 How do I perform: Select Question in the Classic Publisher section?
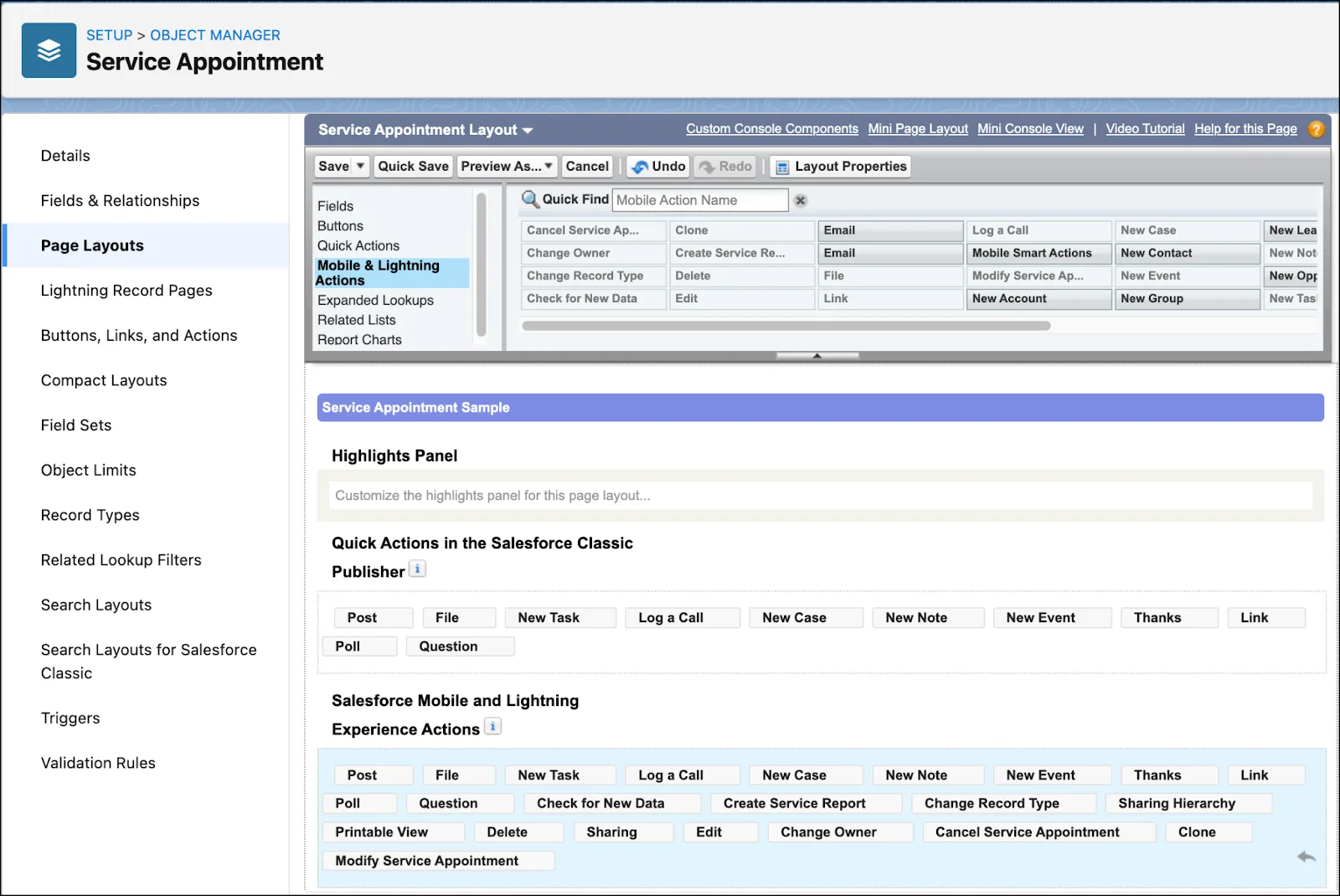coord(460,646)
